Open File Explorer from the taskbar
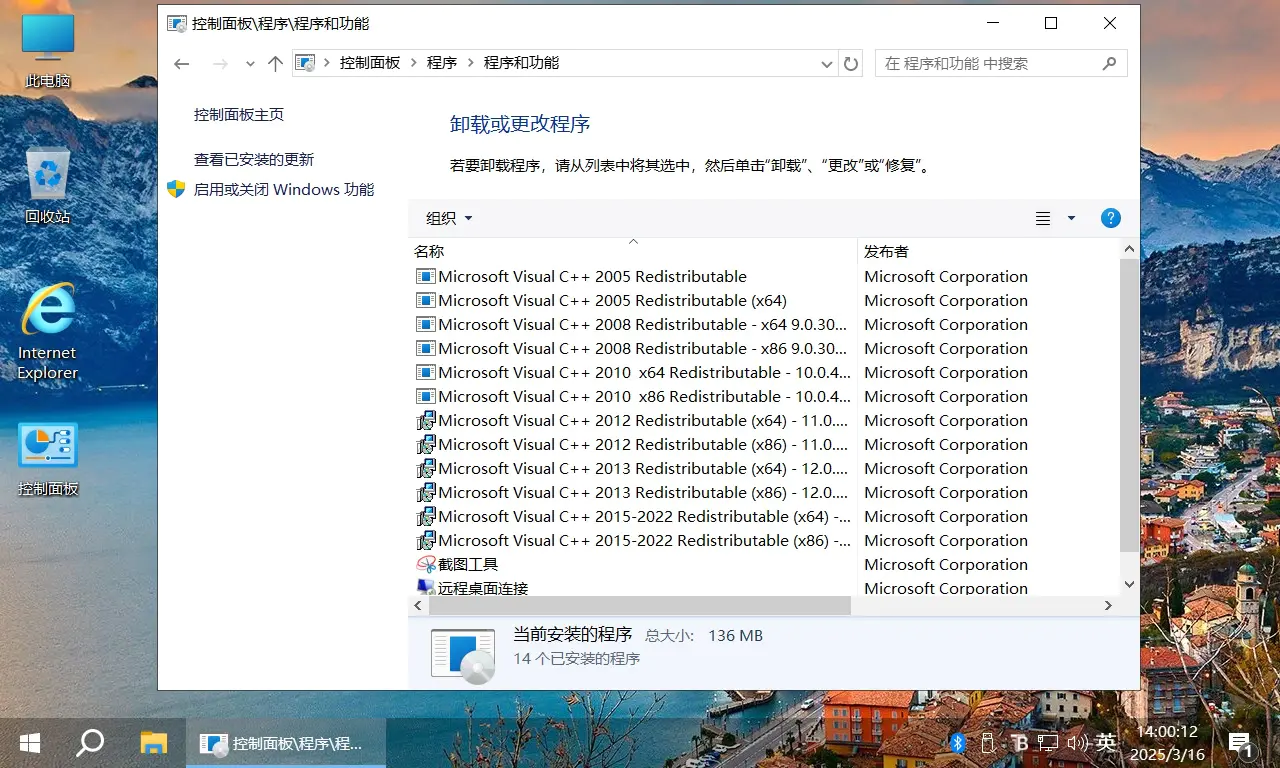The image size is (1280, 768). (153, 743)
